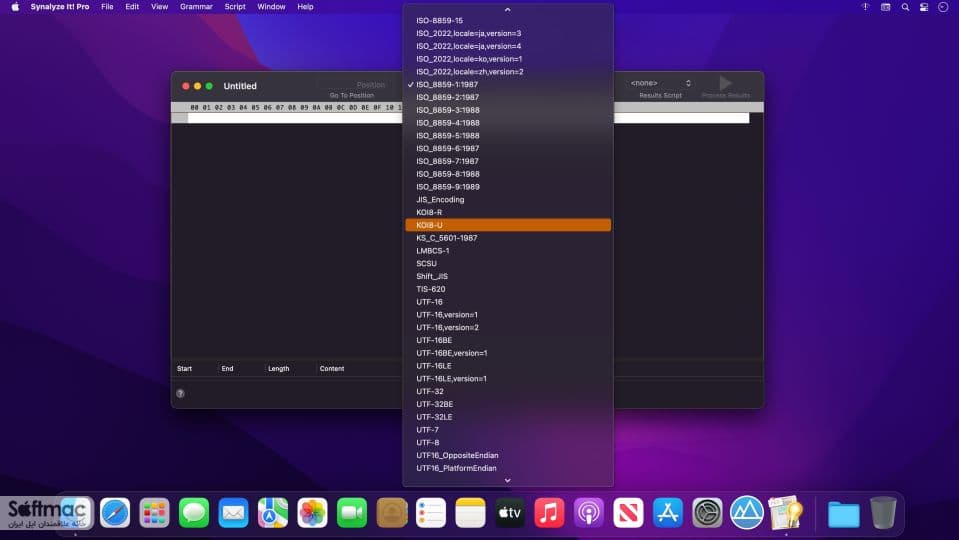Open the Results Script none dropdown
Viewport: 959px width, 540px height.
click(x=661, y=83)
